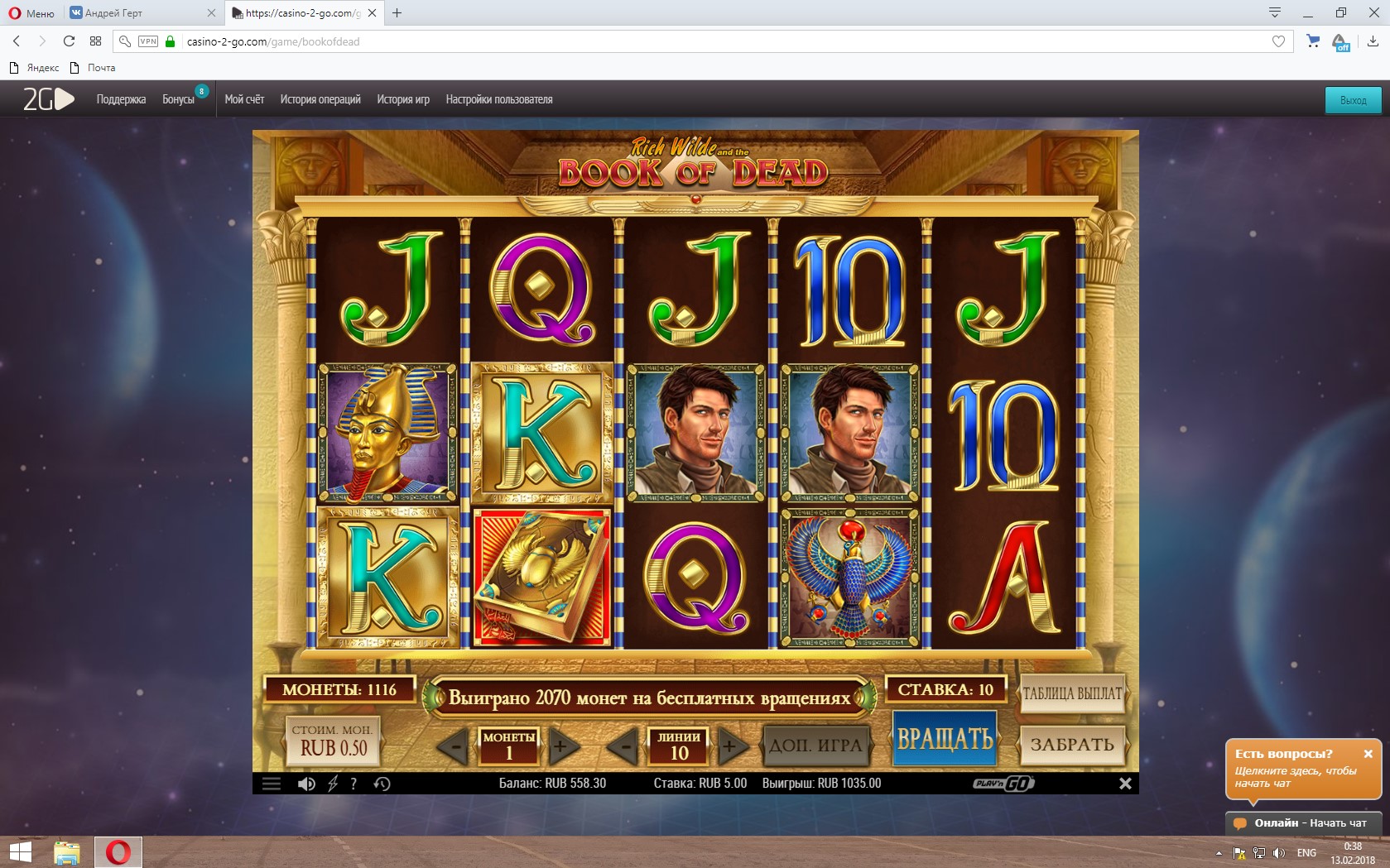Open Поддержка menu item

[x=121, y=99]
